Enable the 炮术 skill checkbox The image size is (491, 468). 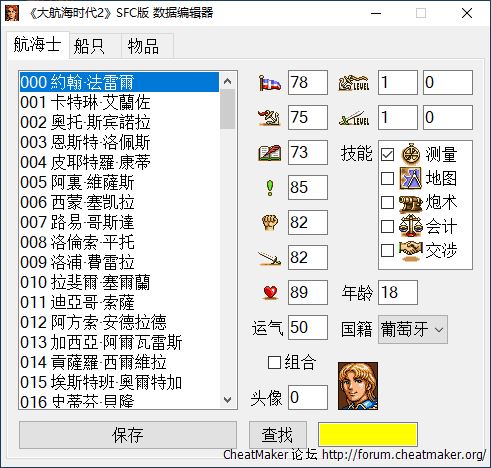[x=387, y=203]
